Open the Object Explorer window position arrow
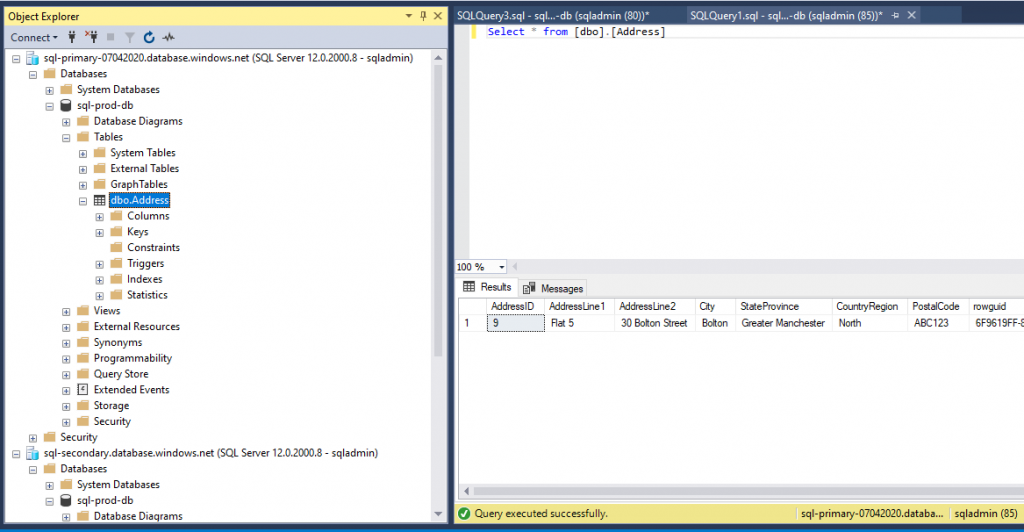 click(409, 16)
